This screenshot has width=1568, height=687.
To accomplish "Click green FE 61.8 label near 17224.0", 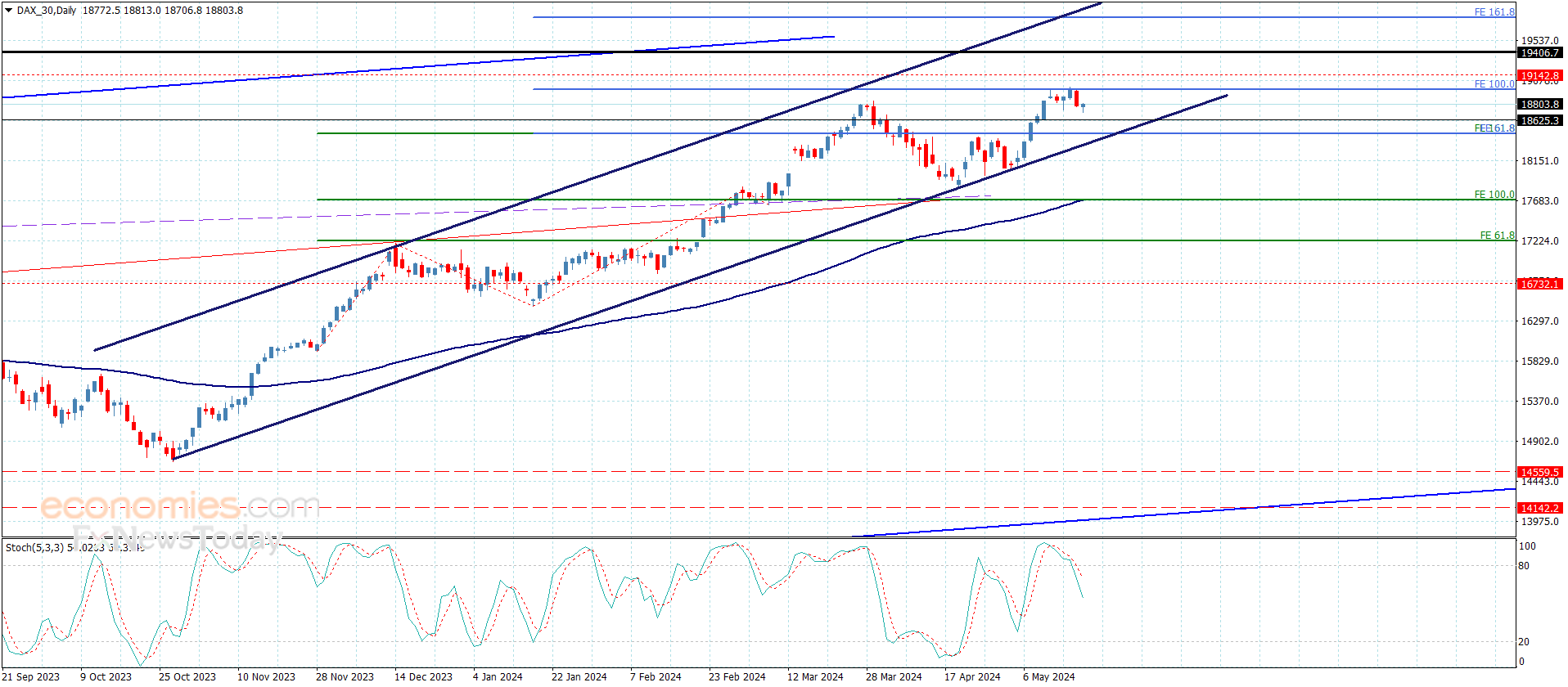I will pyautogui.click(x=1497, y=236).
